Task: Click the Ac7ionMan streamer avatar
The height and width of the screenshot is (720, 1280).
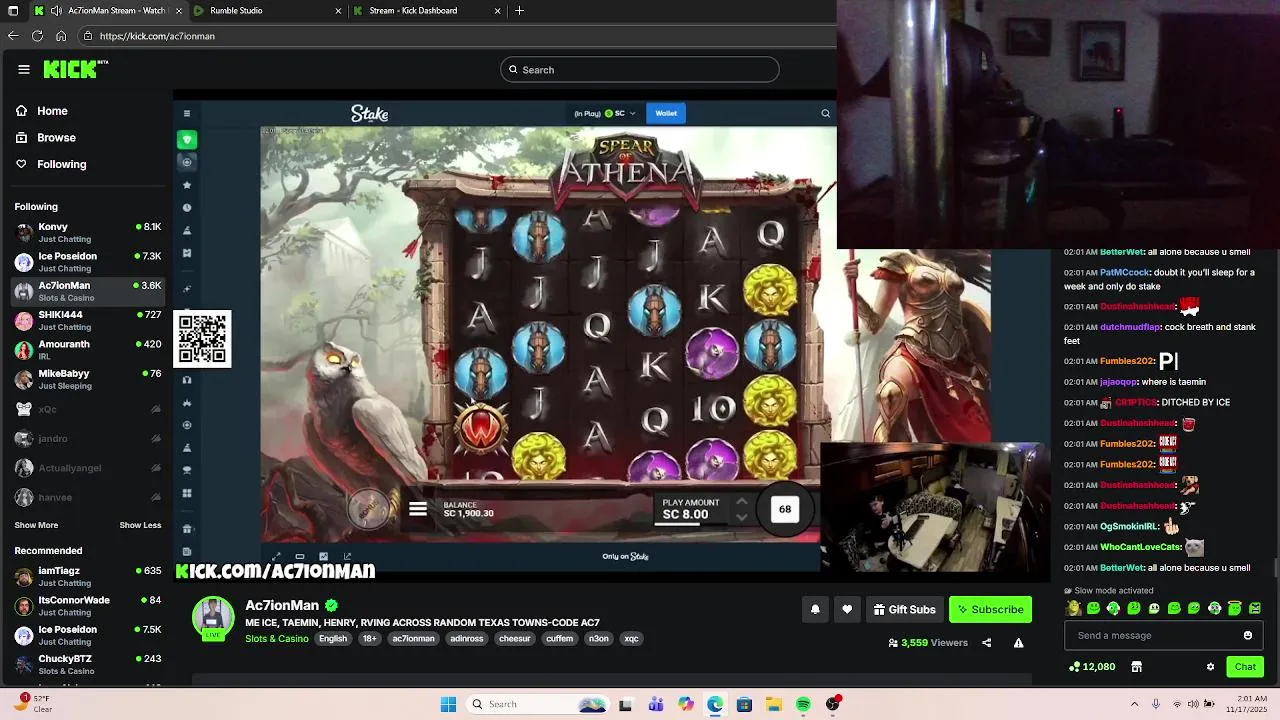Action: coord(213,617)
